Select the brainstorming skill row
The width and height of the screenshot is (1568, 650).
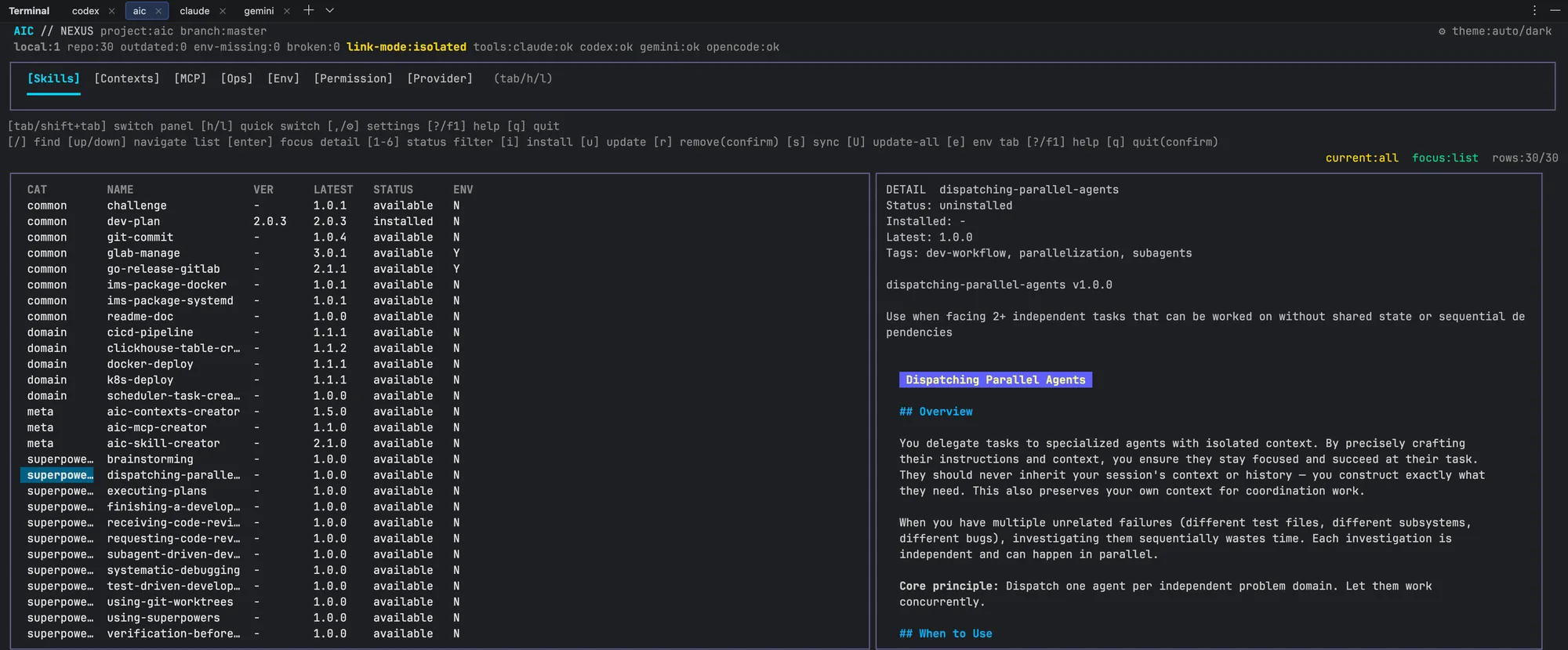tap(244, 459)
